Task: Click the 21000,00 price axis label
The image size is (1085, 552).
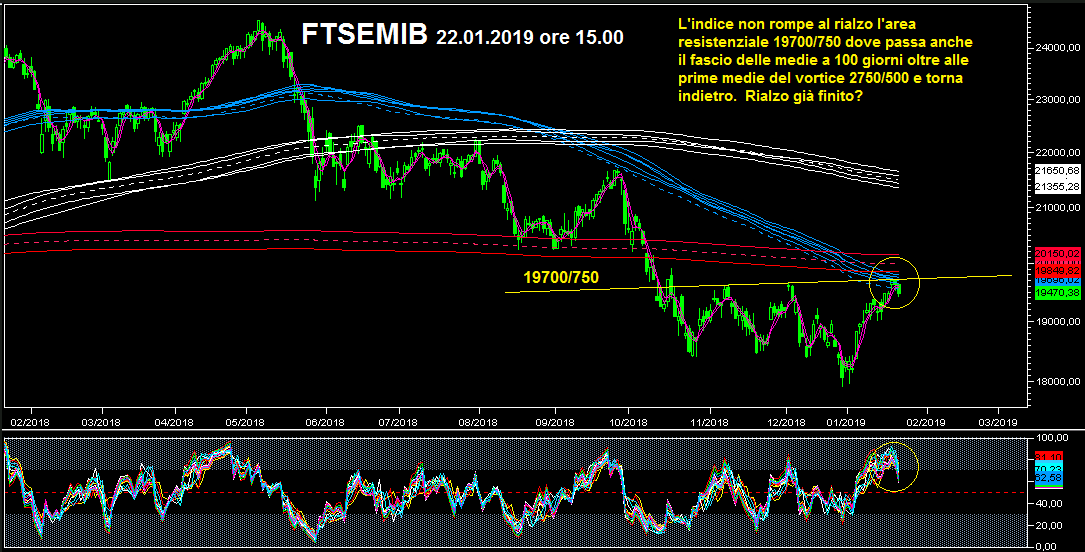Action: click(1057, 208)
